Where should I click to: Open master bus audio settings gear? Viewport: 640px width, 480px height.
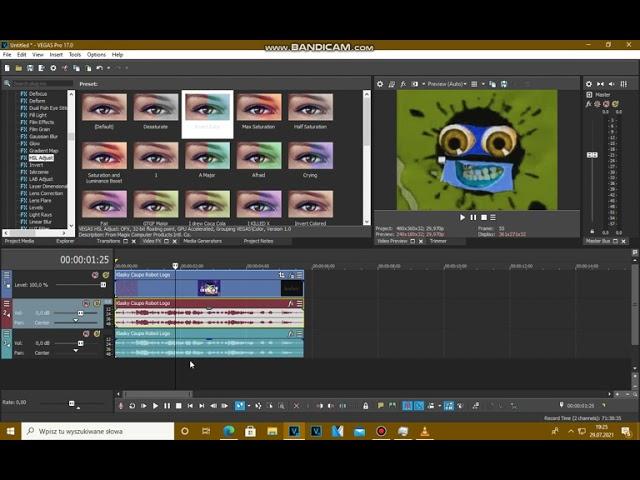(589, 84)
